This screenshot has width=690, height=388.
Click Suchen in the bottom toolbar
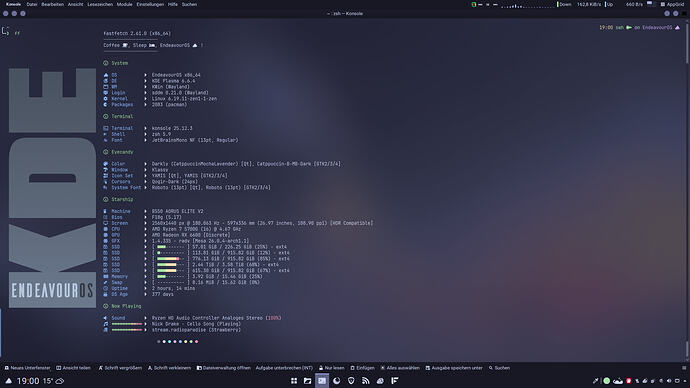coord(499,368)
